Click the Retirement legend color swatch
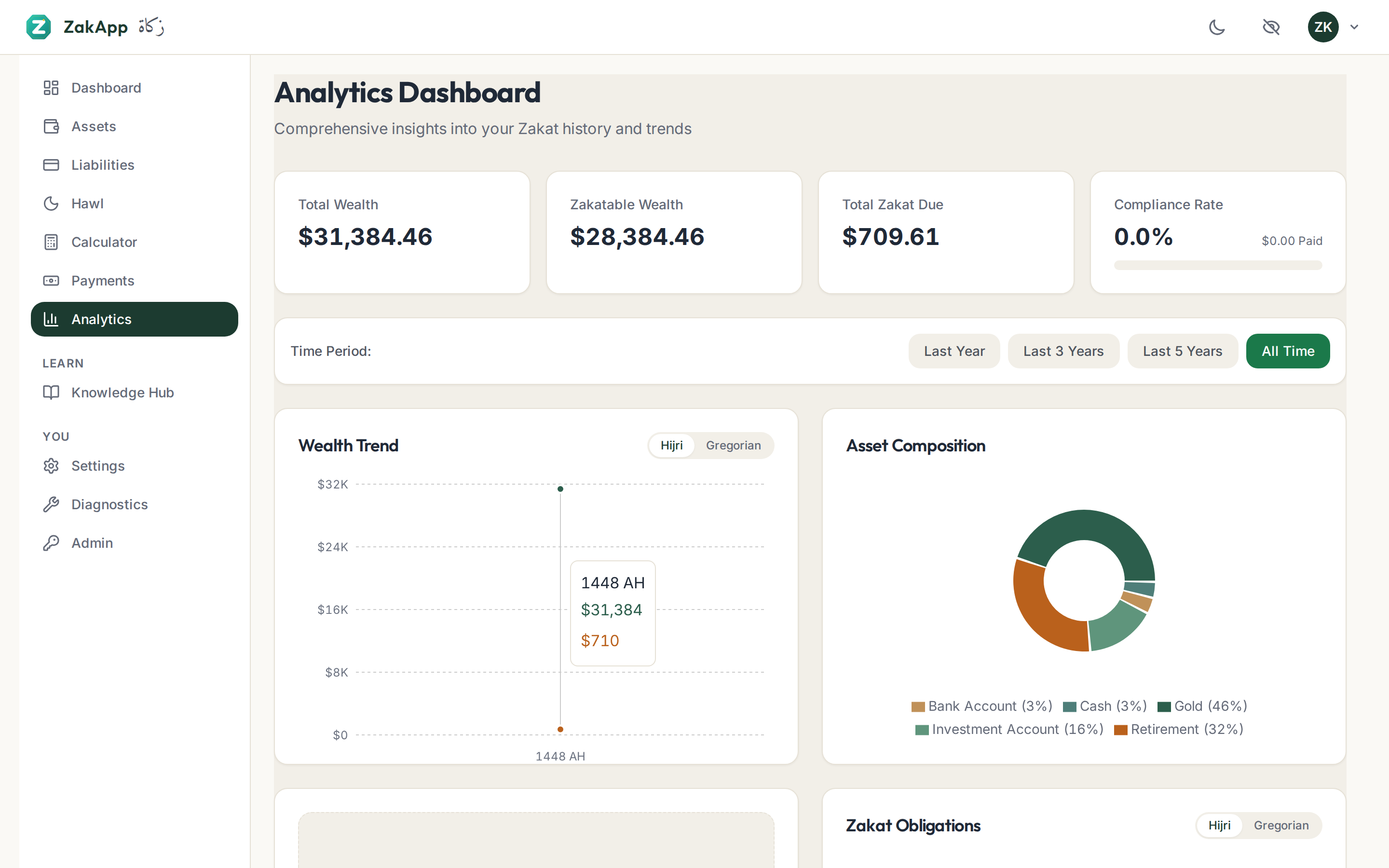1389x868 pixels. click(x=1120, y=730)
